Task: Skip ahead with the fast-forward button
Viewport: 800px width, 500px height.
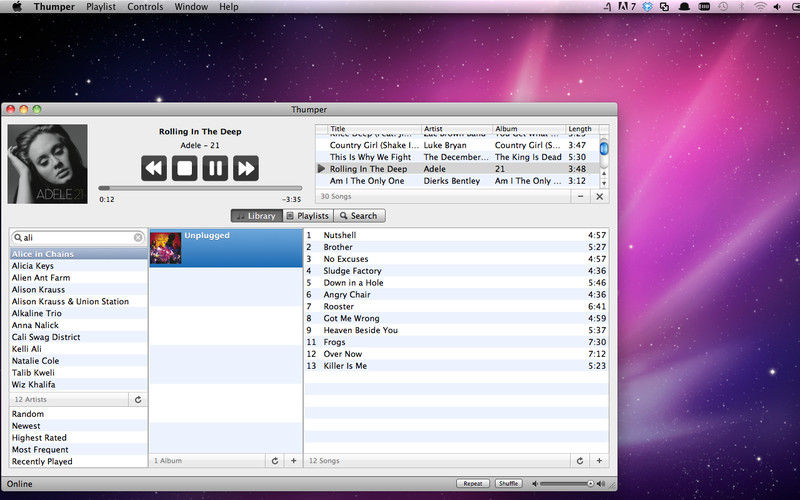Action: (246, 168)
